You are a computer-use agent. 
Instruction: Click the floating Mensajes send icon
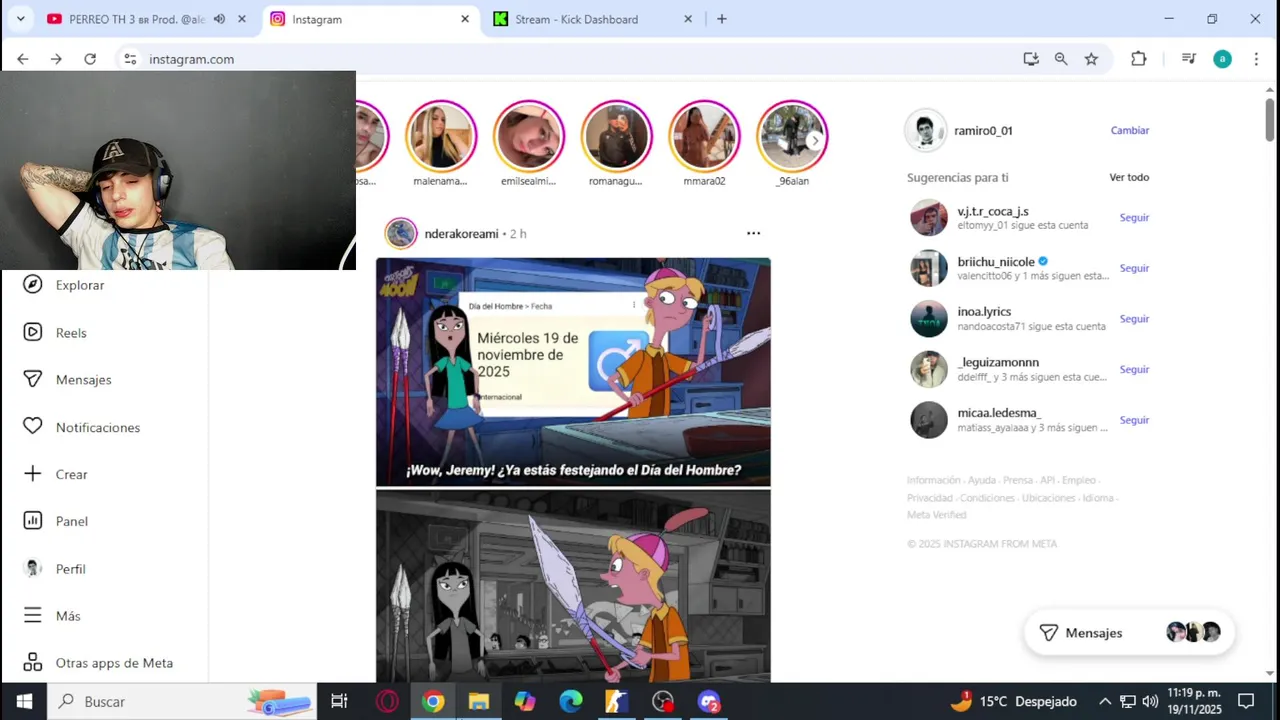1049,633
